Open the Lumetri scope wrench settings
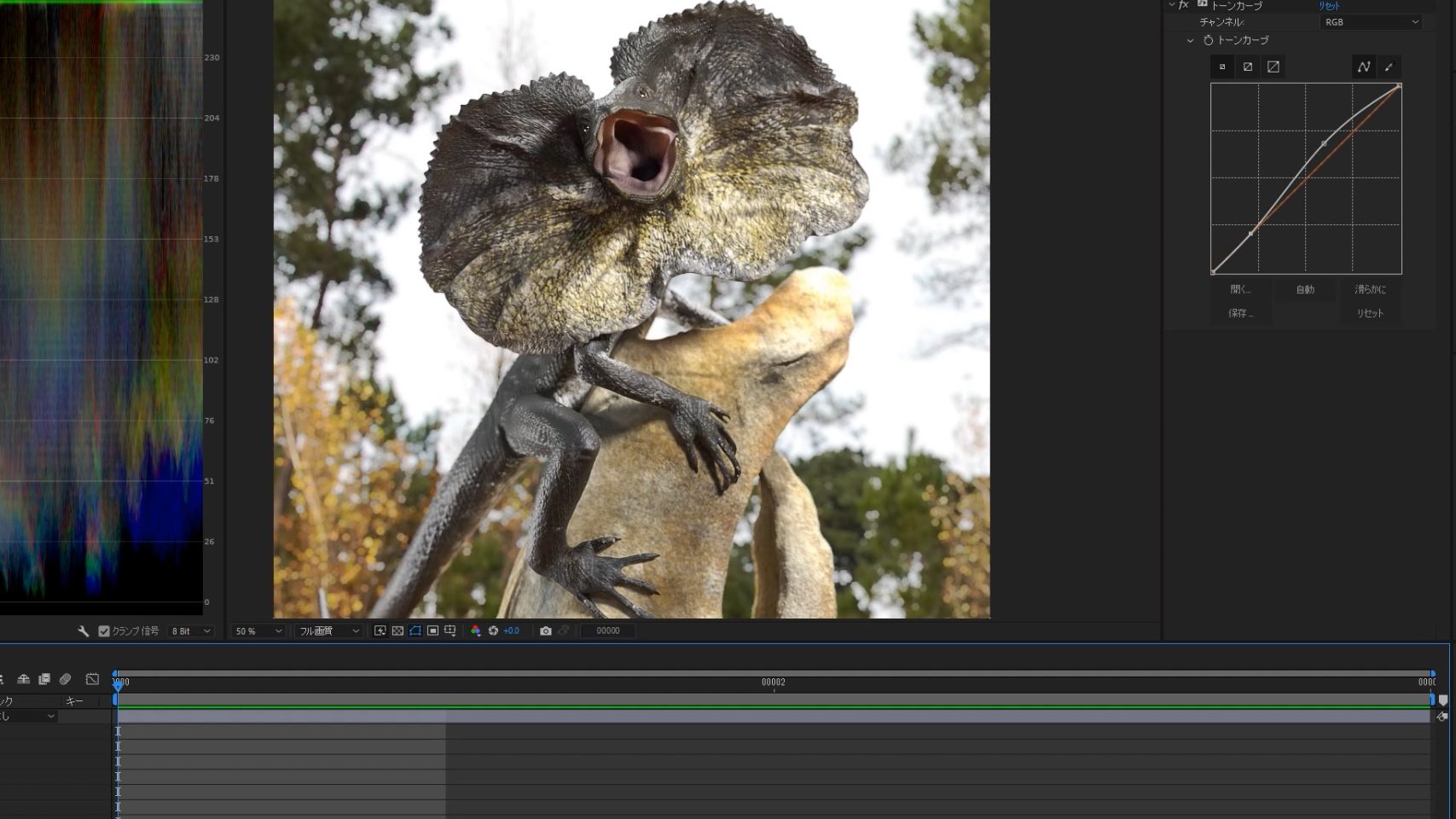The image size is (1456, 819). click(x=83, y=631)
